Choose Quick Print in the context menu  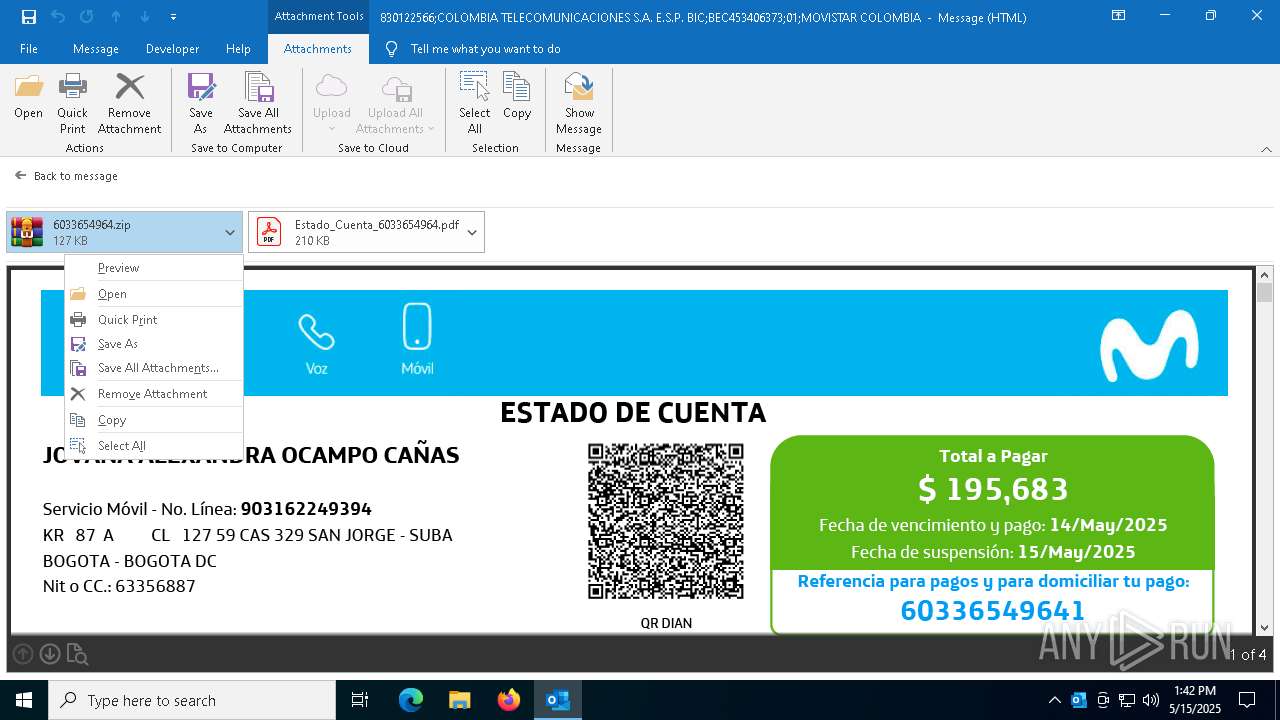coord(154,320)
